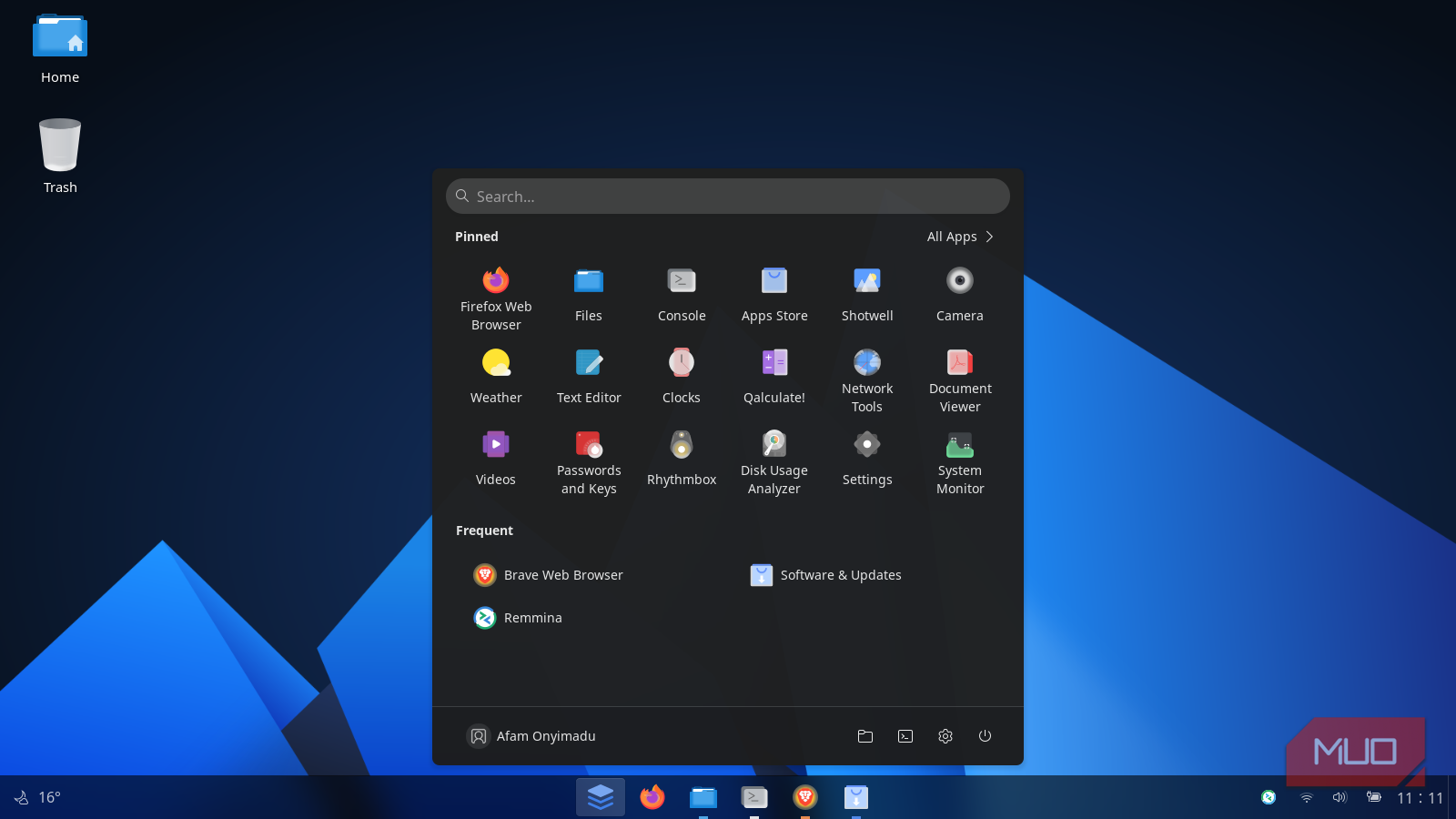Open file manager from launcher footer
Viewport: 1456px width, 819px height.
(x=865, y=736)
